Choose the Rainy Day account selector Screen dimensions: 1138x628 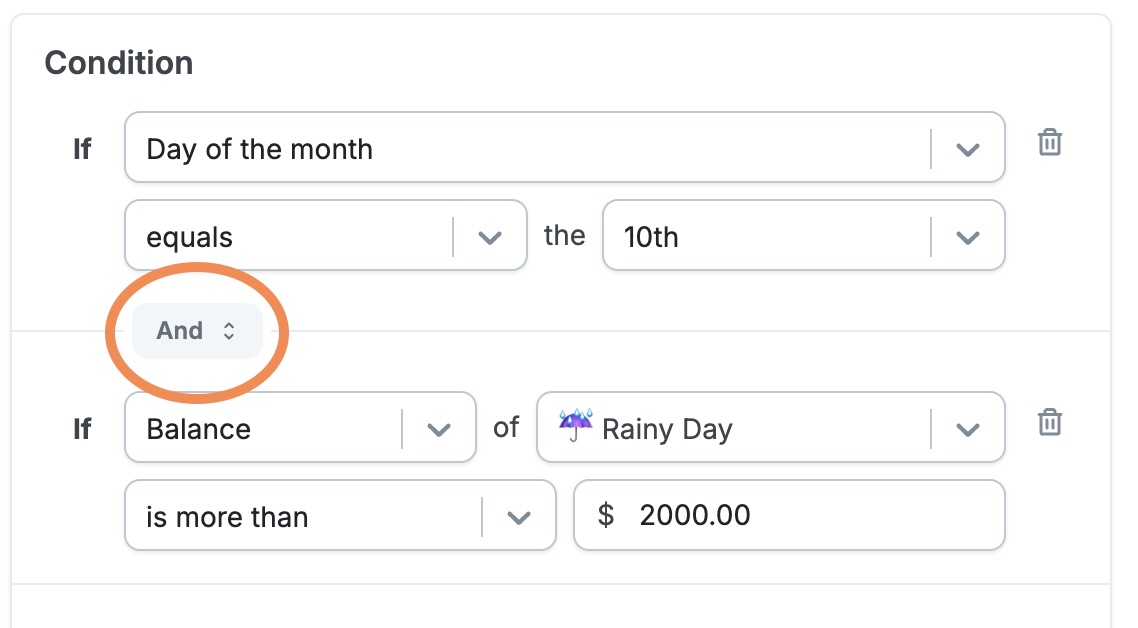pos(771,427)
